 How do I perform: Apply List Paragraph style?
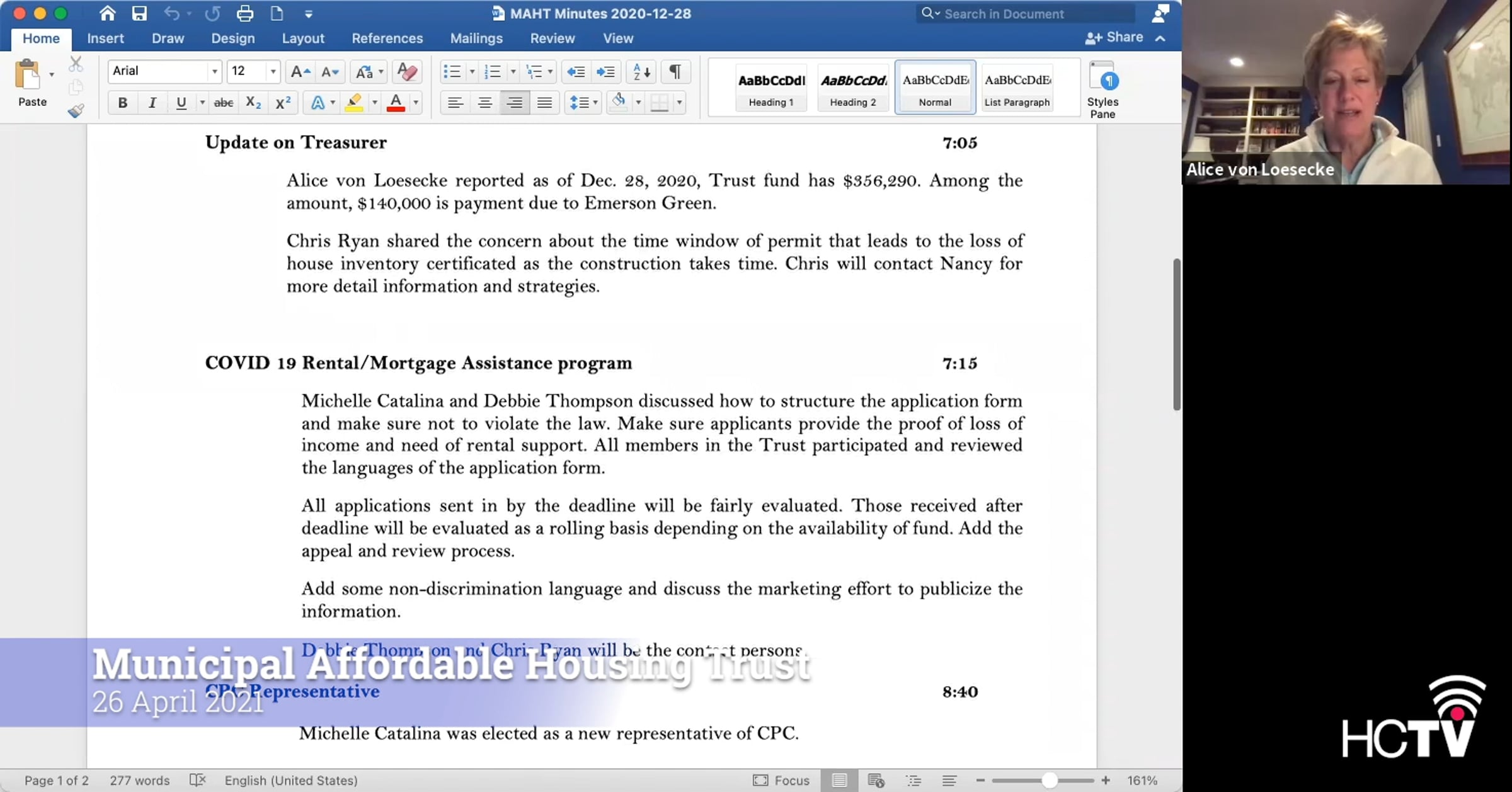(x=1017, y=88)
